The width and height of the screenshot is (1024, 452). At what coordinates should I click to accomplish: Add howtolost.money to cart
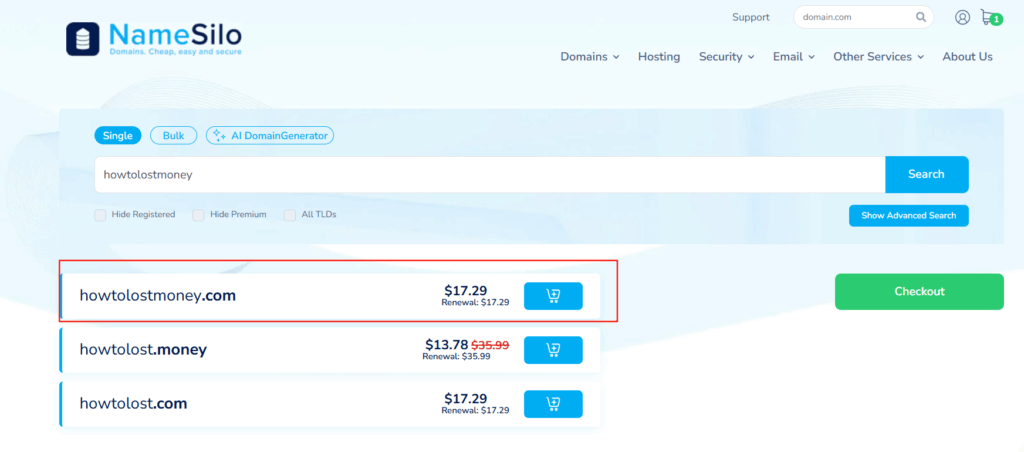[x=553, y=350]
